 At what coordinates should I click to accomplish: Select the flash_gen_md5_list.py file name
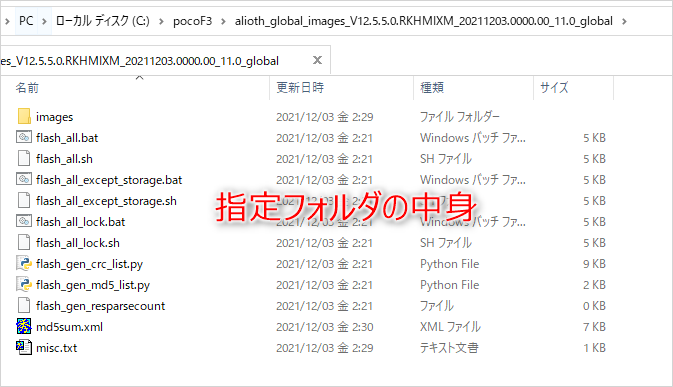[x=93, y=285]
